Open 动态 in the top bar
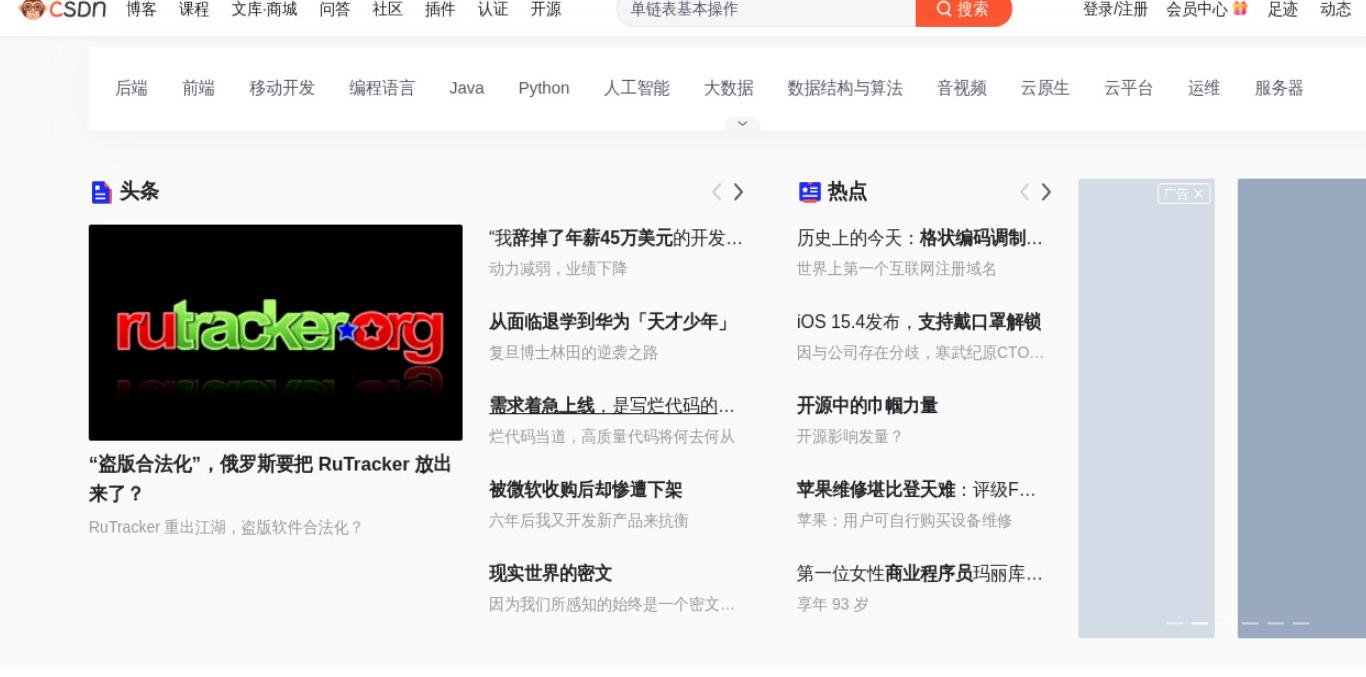This screenshot has width=1366, height=677. click(1336, 9)
